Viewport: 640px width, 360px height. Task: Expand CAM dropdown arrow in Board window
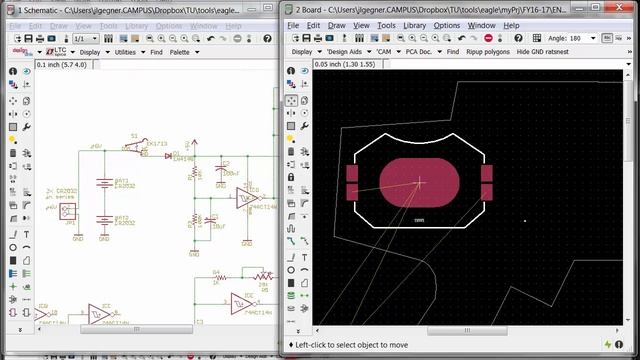398,52
